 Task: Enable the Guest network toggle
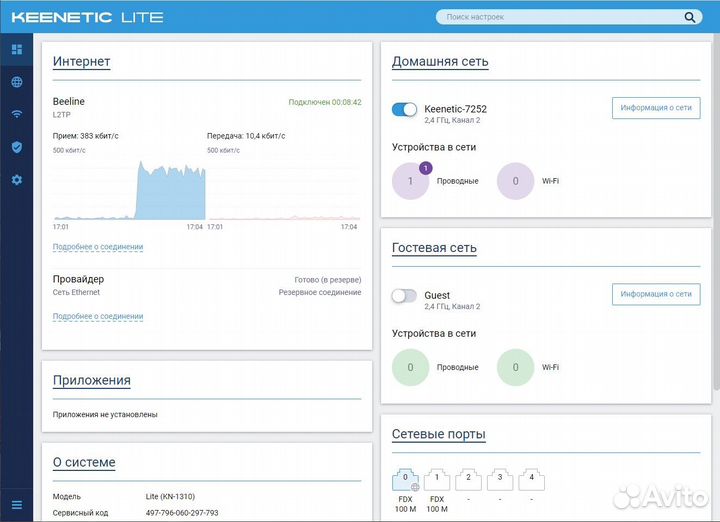pyautogui.click(x=404, y=296)
